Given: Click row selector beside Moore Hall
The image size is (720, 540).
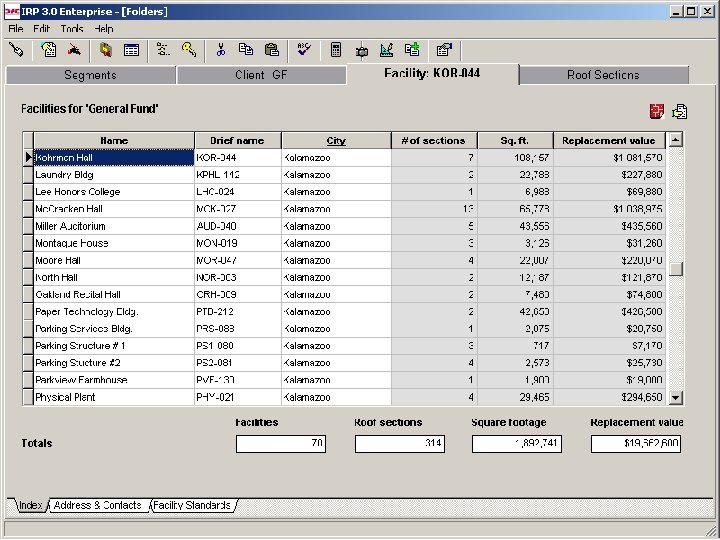Looking at the screenshot, I should (x=28, y=260).
